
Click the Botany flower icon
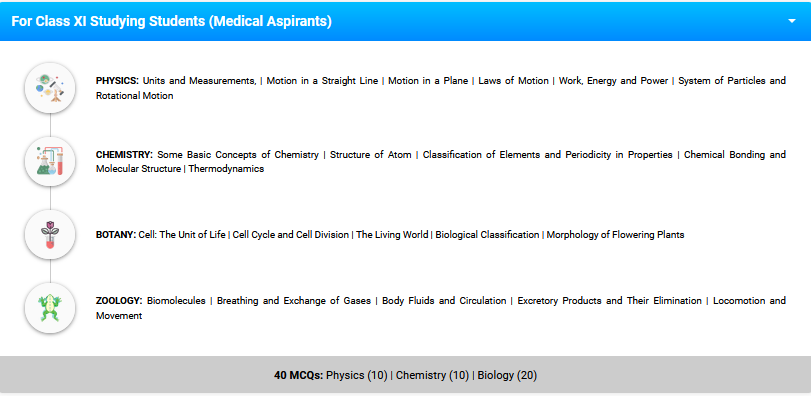50,235
